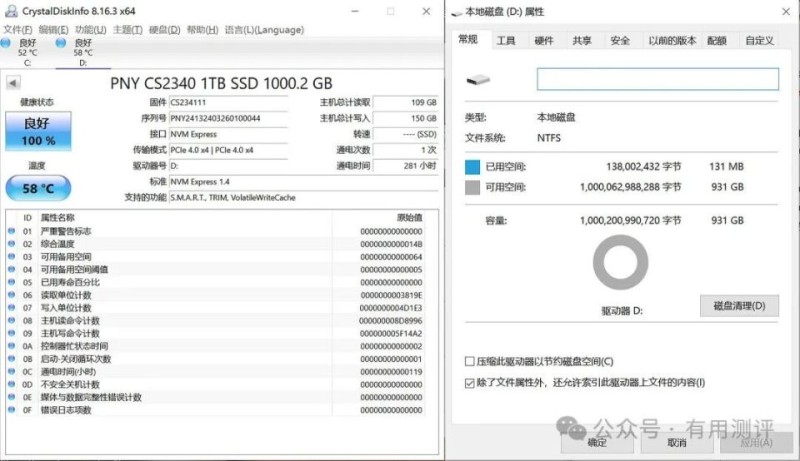Click status dot for 07 写入单位计数
This screenshot has height=461, width=800.
11,308
